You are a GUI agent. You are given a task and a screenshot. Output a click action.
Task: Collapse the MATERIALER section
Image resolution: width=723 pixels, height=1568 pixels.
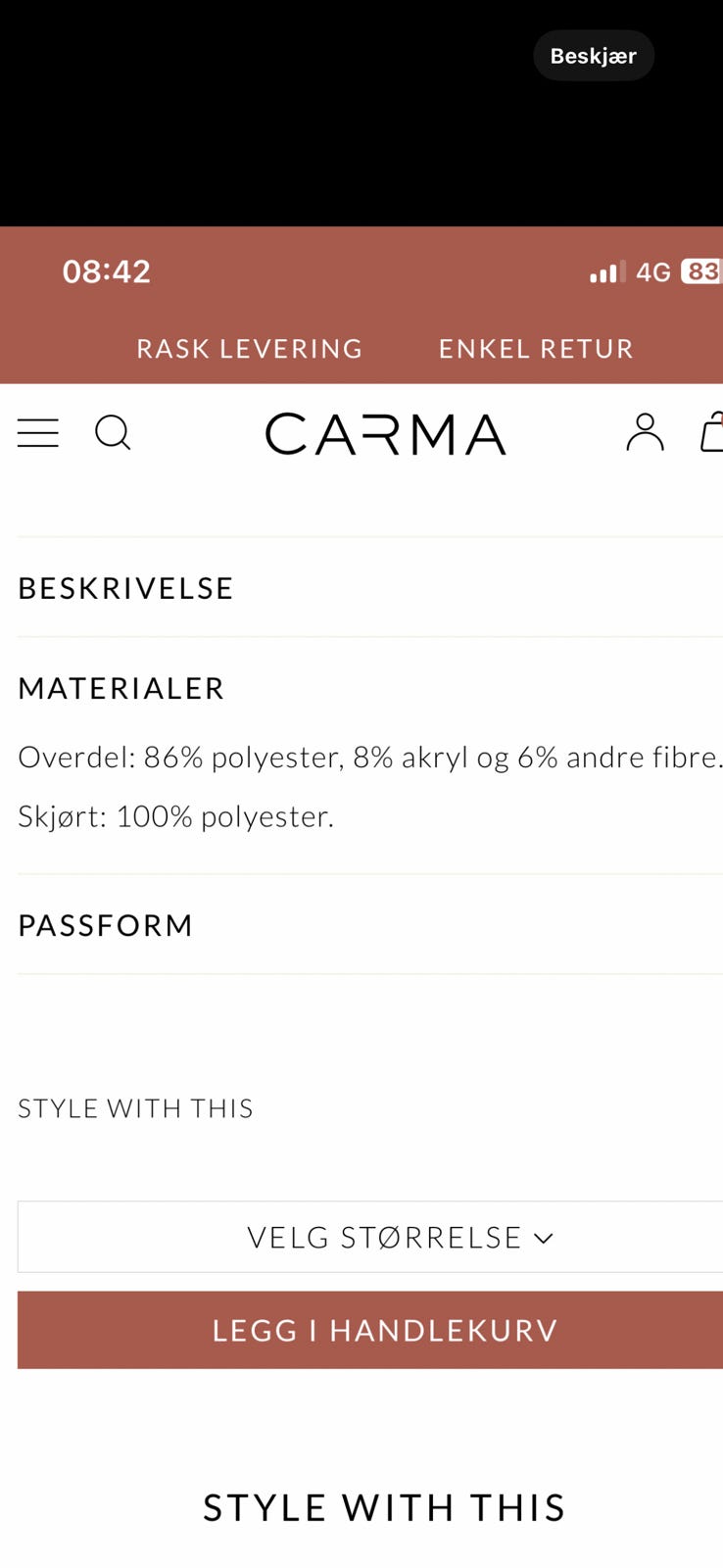121,688
